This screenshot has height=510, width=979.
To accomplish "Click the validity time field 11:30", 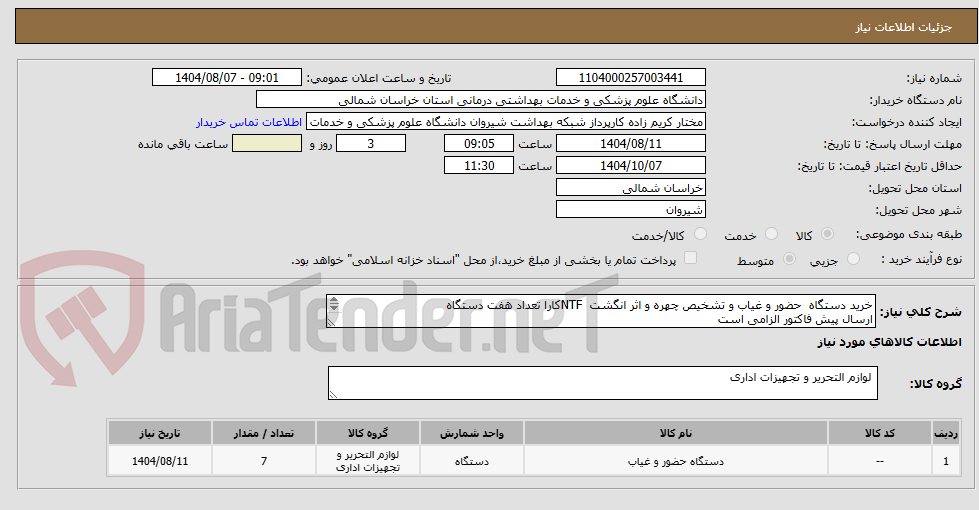I will pyautogui.click(x=479, y=165).
